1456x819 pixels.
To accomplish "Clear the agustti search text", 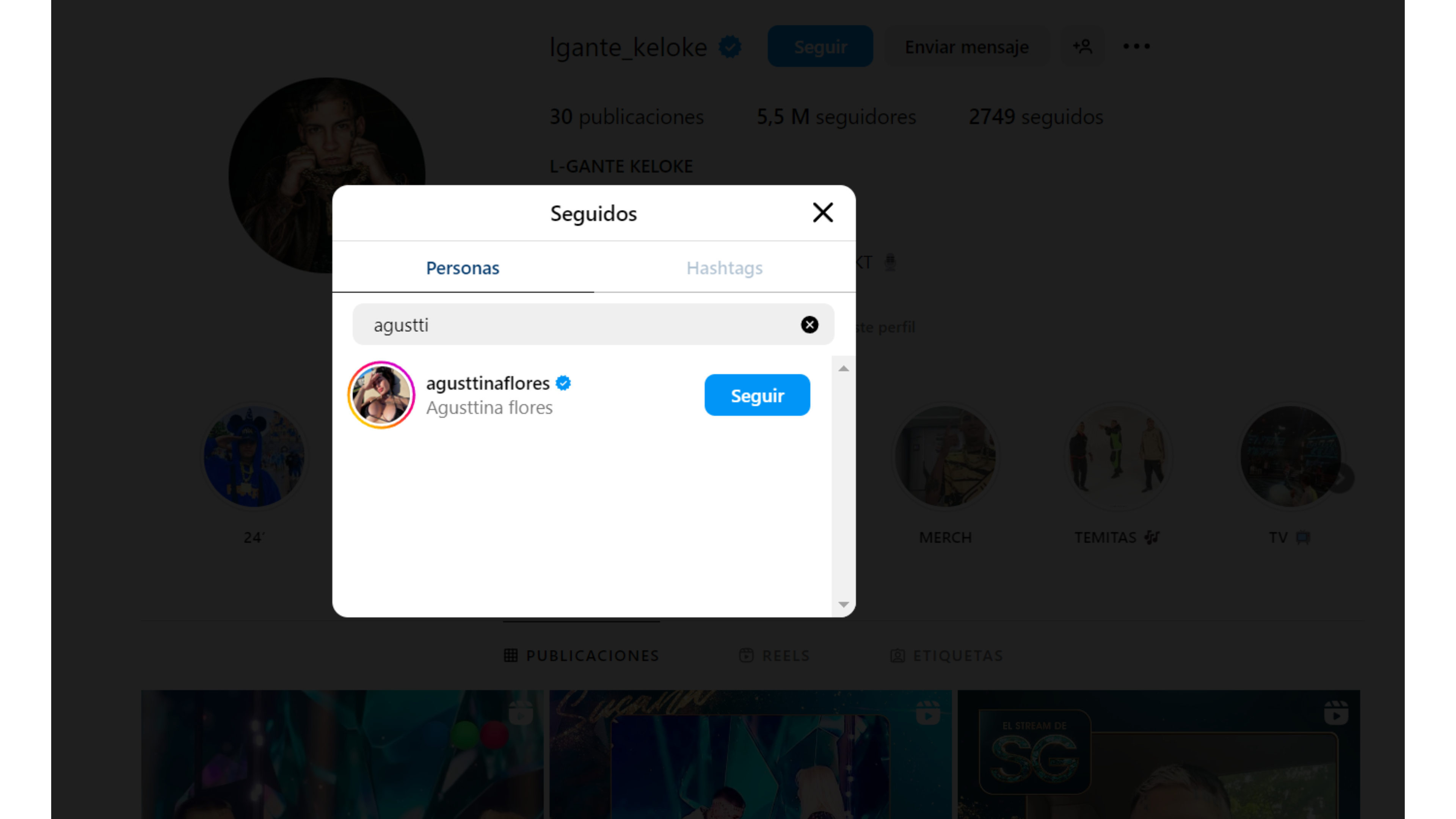I will (x=810, y=325).
